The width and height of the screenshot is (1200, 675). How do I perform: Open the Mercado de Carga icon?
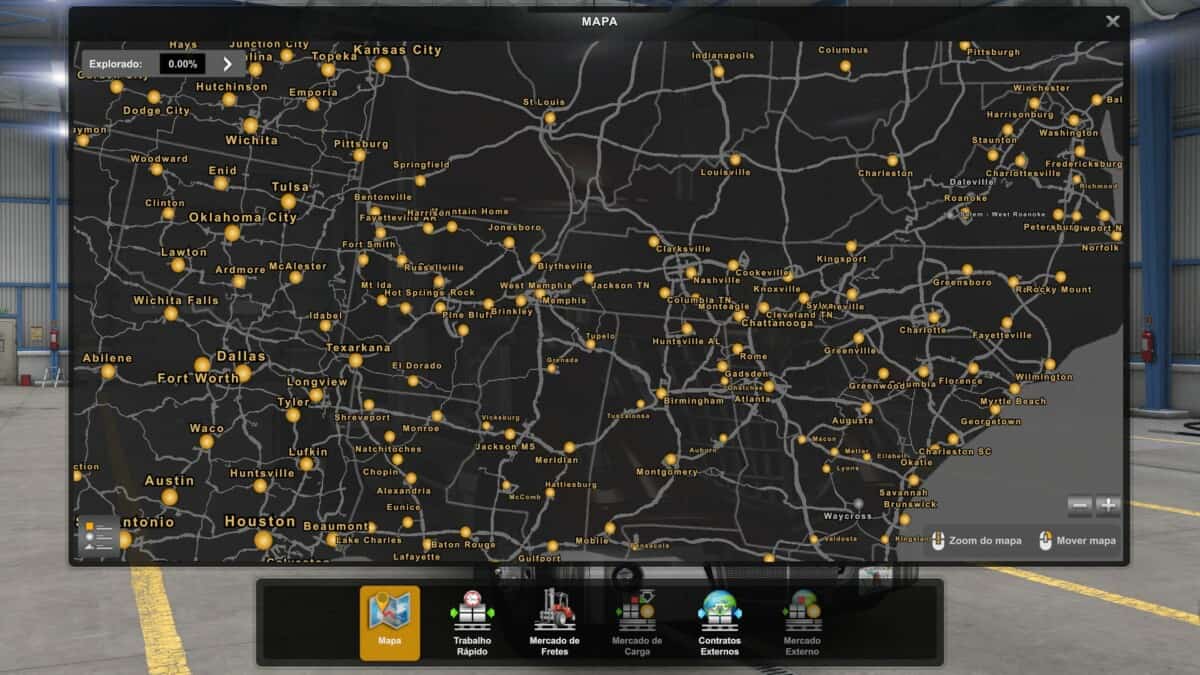pos(636,612)
